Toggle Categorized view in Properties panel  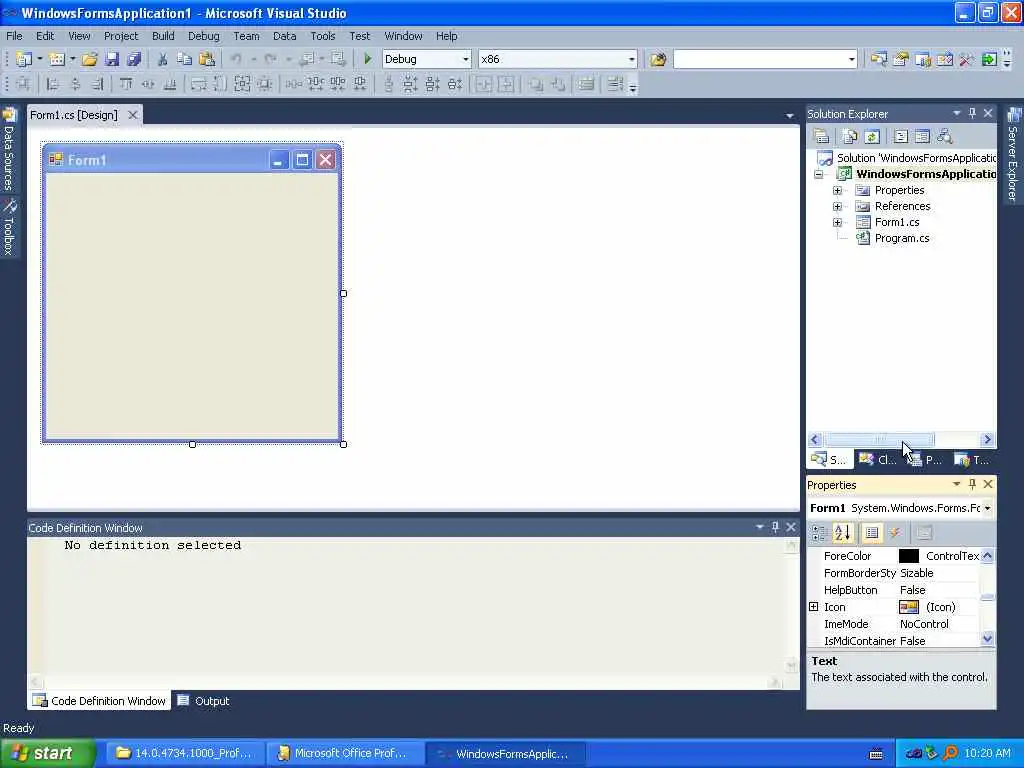pyautogui.click(x=819, y=533)
